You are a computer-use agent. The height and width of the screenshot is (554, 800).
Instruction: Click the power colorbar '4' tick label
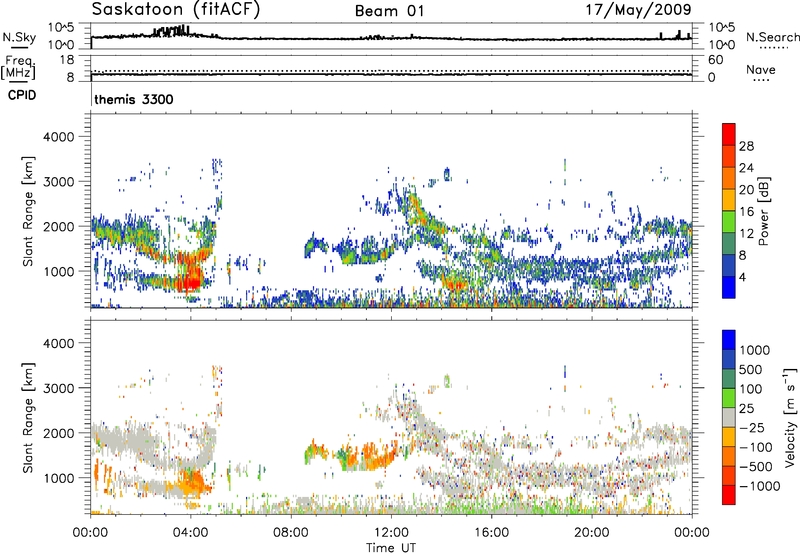[742, 277]
